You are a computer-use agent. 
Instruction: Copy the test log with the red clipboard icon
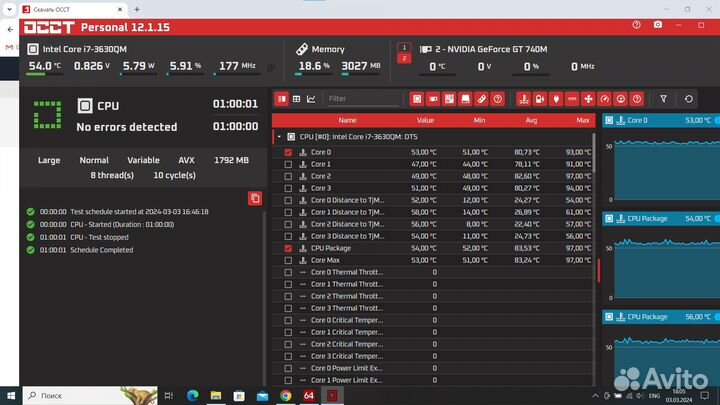(x=255, y=198)
